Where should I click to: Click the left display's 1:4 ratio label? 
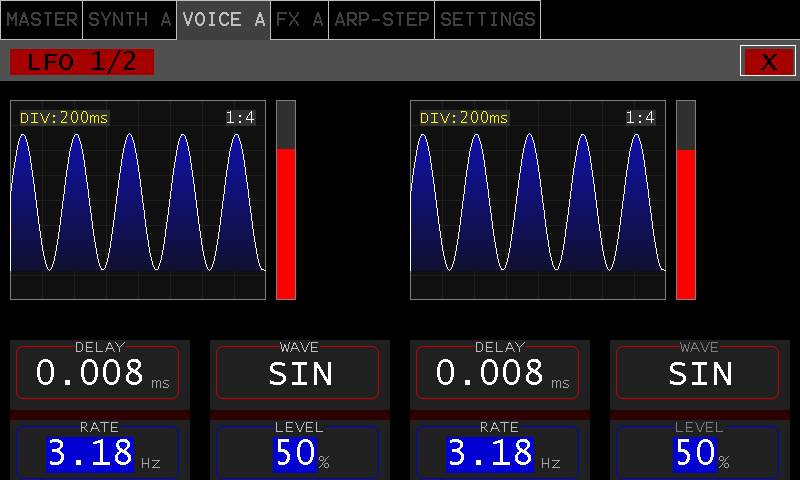coord(240,118)
